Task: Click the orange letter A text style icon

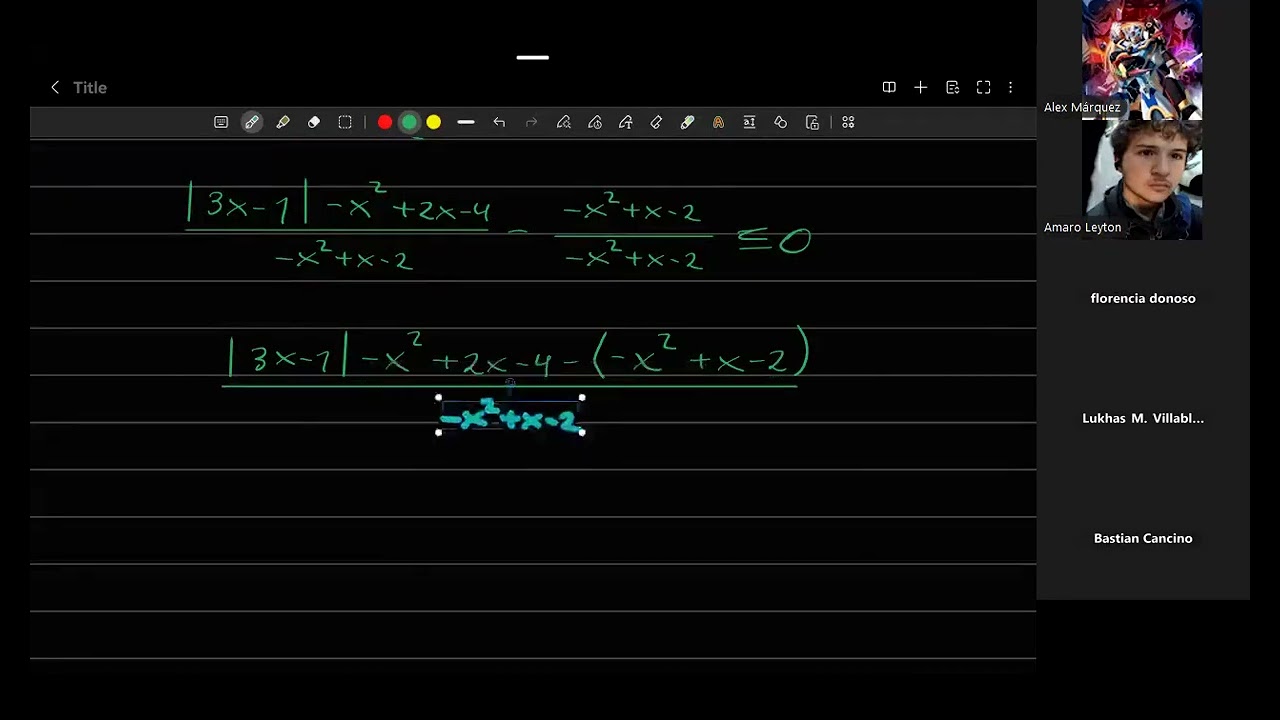Action: (x=718, y=122)
